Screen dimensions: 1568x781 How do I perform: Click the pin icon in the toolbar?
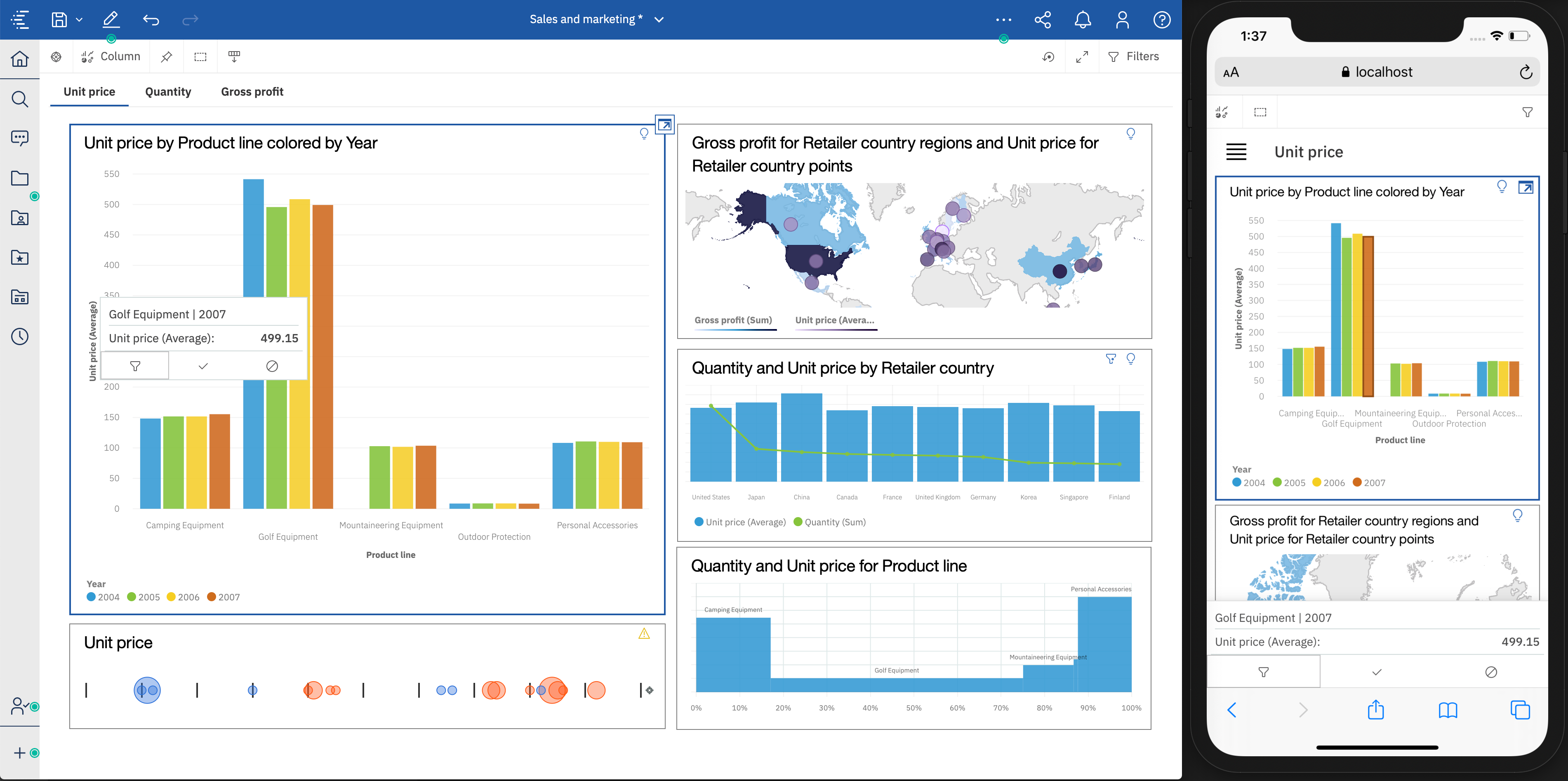[x=166, y=56]
